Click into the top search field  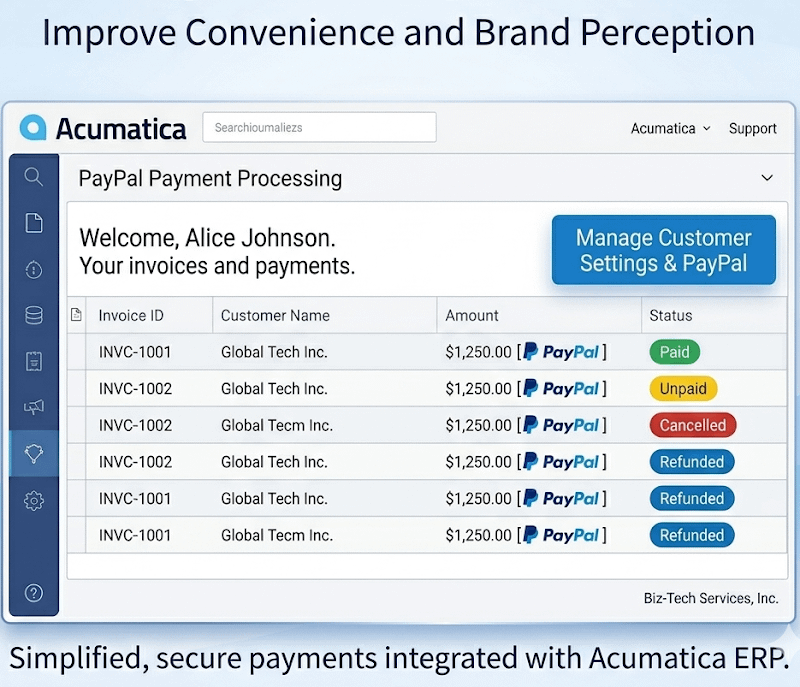(x=319, y=128)
